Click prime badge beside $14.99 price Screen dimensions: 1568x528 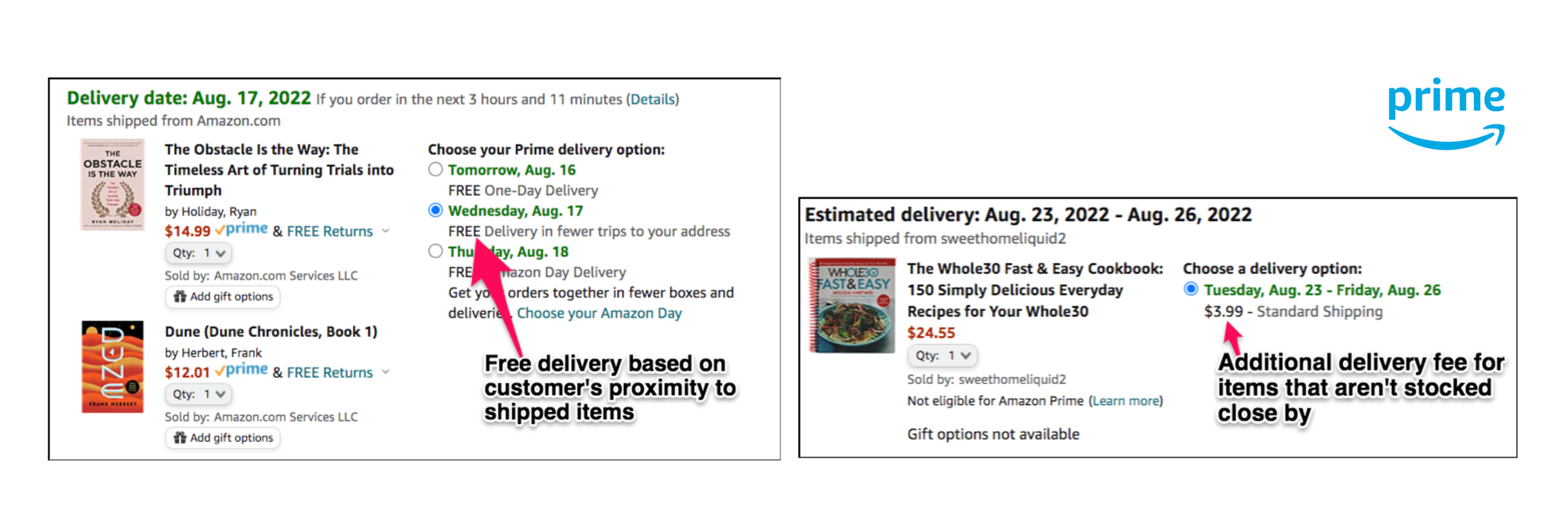click(x=241, y=230)
